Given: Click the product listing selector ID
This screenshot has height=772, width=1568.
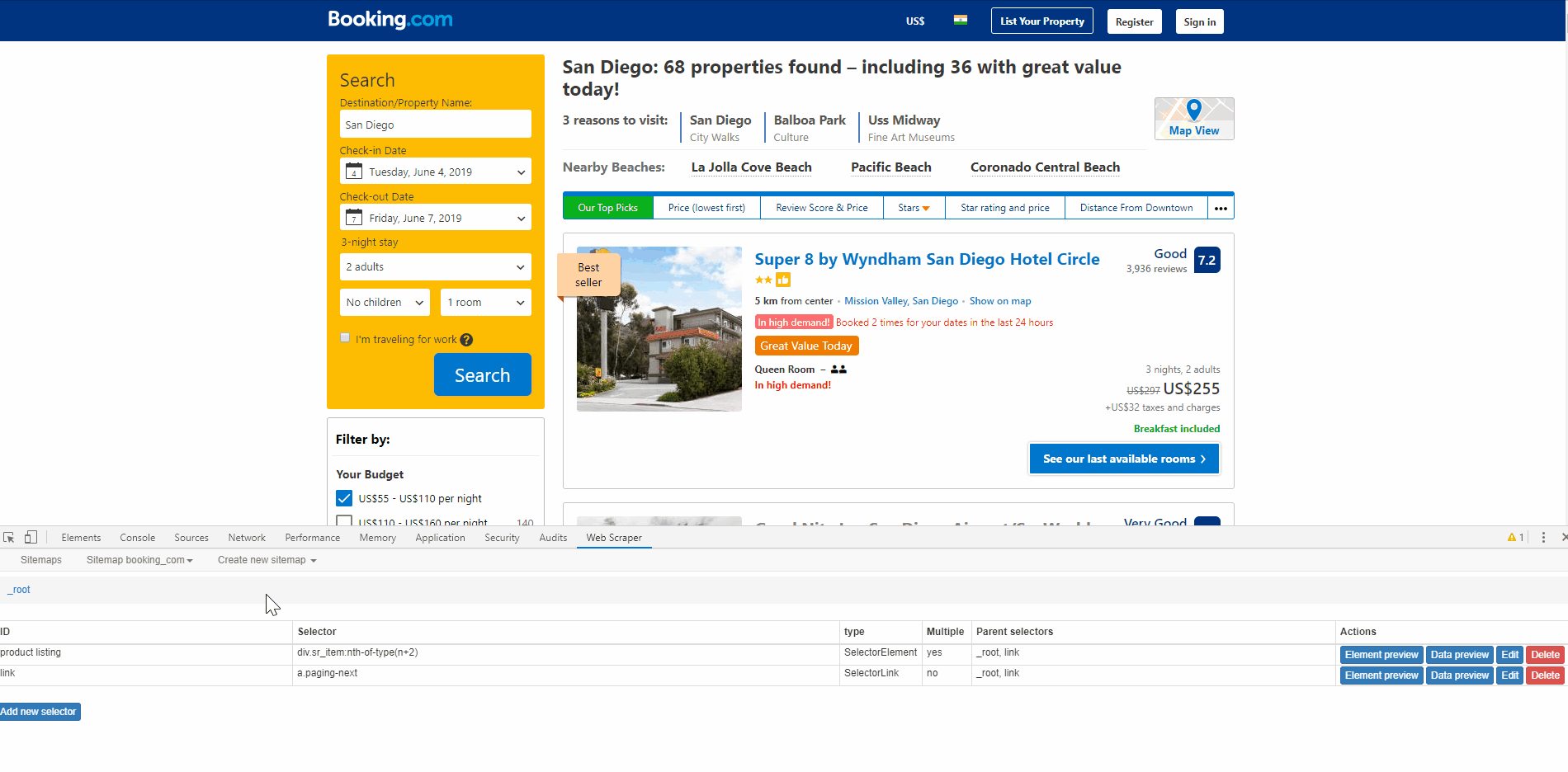Looking at the screenshot, I should tap(31, 652).
